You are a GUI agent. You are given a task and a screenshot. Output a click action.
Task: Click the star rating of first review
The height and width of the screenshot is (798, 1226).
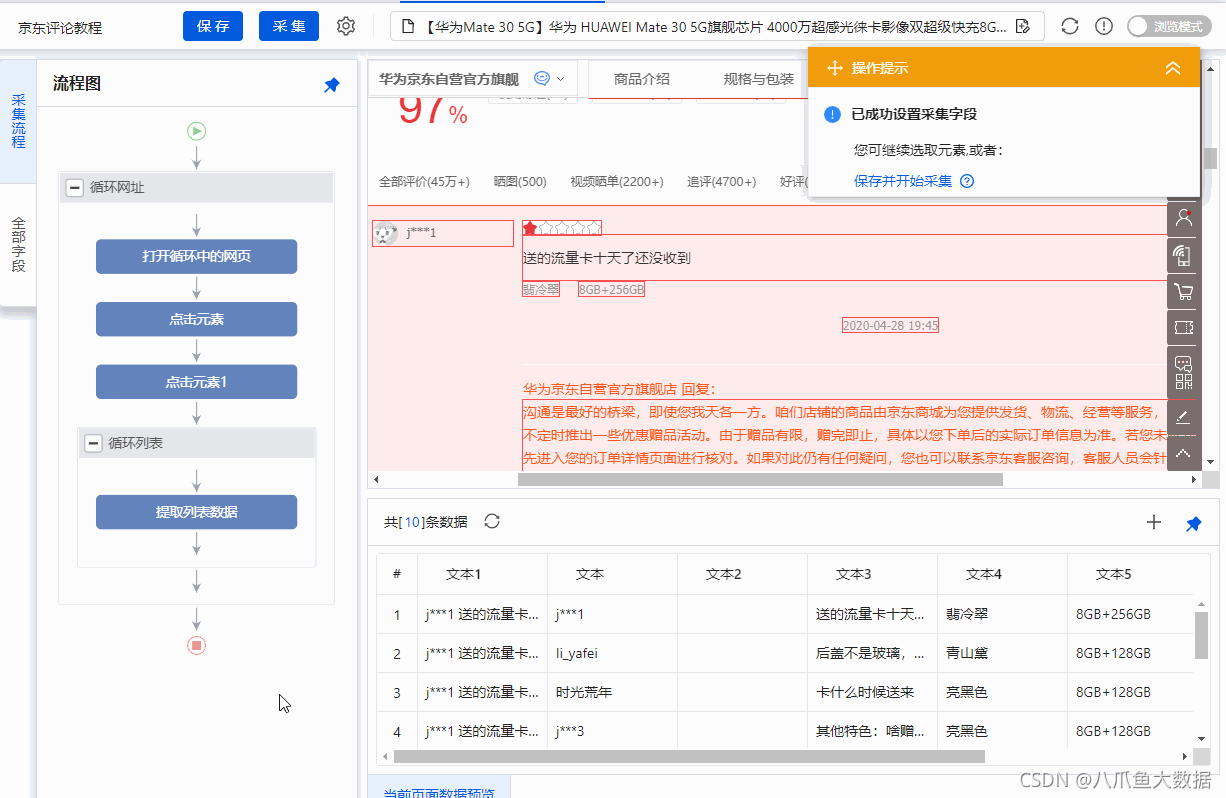562,228
